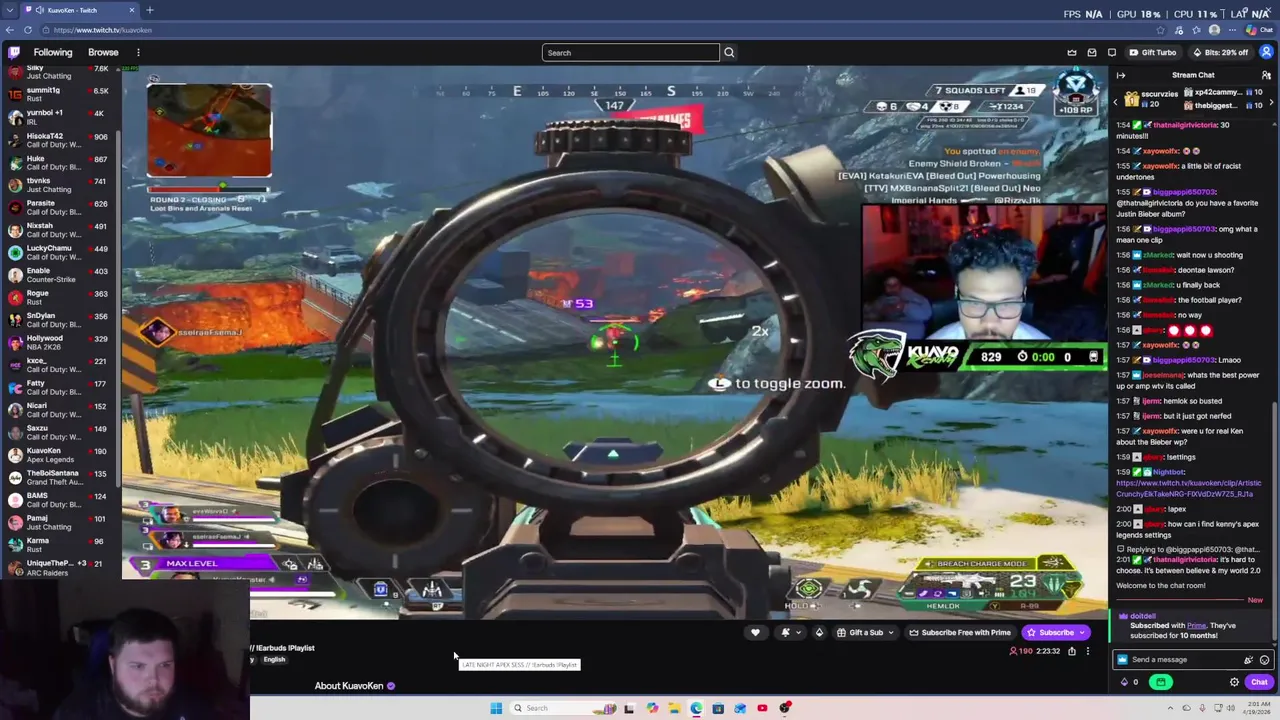The image size is (1280, 720).
Task: Open the Following tab
Action: pos(53,52)
